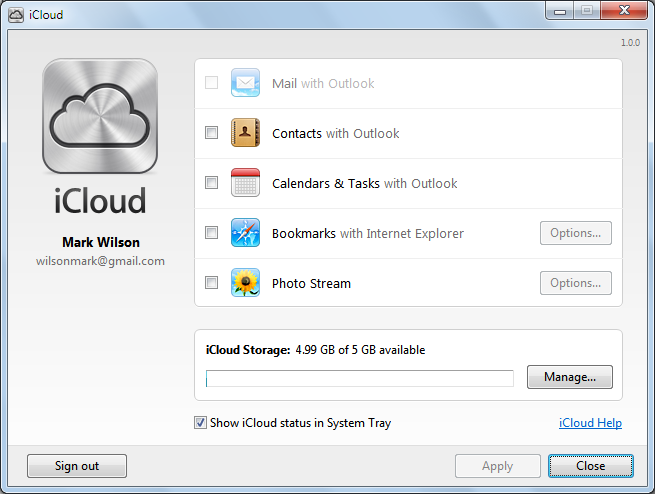Click the Bookmarks with Internet Explorer label
Viewport: 655px width, 494px height.
click(x=368, y=233)
